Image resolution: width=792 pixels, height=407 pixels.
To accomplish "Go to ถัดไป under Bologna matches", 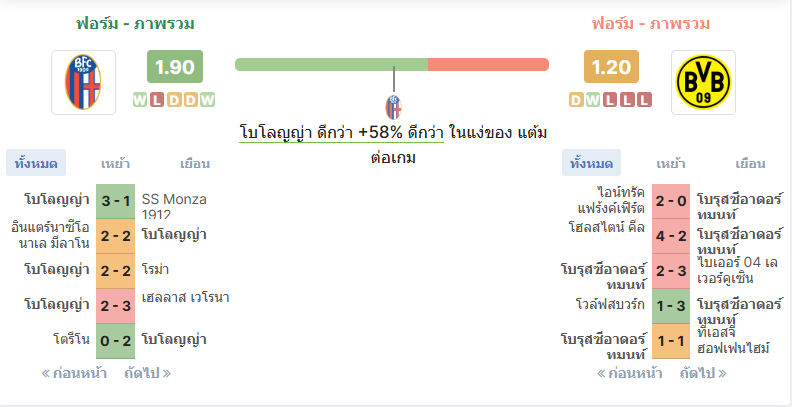I will (147, 373).
